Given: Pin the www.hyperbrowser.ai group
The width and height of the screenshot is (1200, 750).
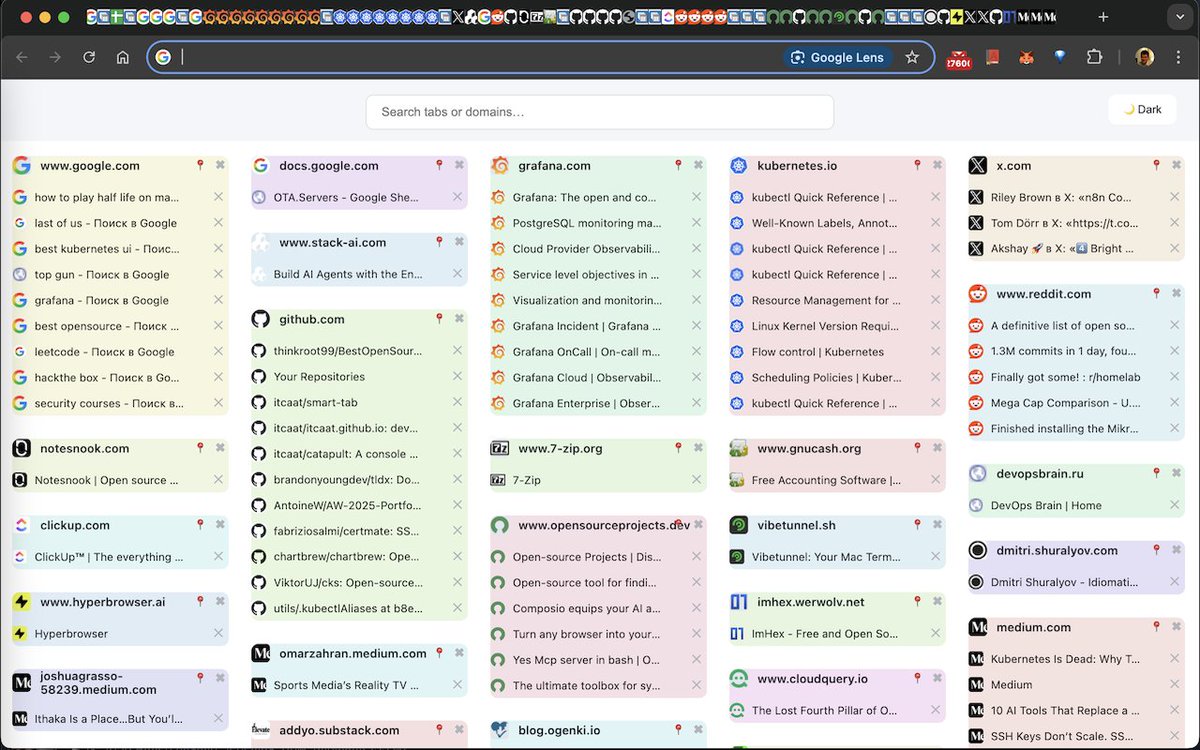Looking at the screenshot, I should 200,601.
